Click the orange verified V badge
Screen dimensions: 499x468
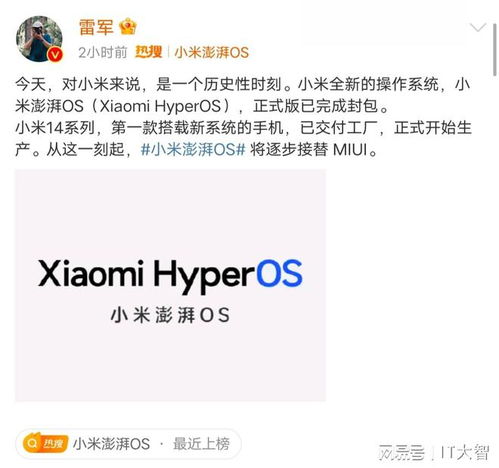pos(55,54)
